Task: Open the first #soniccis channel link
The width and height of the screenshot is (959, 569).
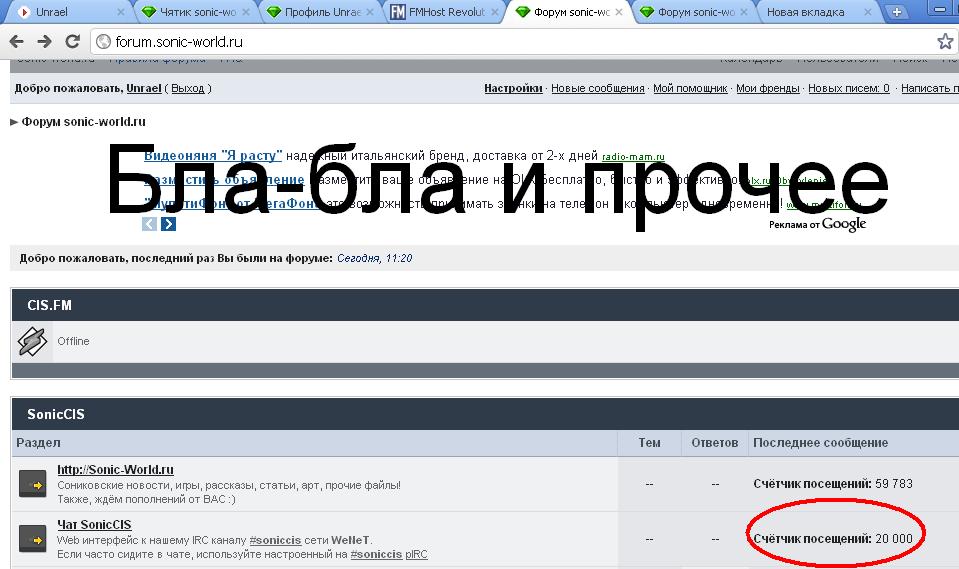Action: point(275,540)
